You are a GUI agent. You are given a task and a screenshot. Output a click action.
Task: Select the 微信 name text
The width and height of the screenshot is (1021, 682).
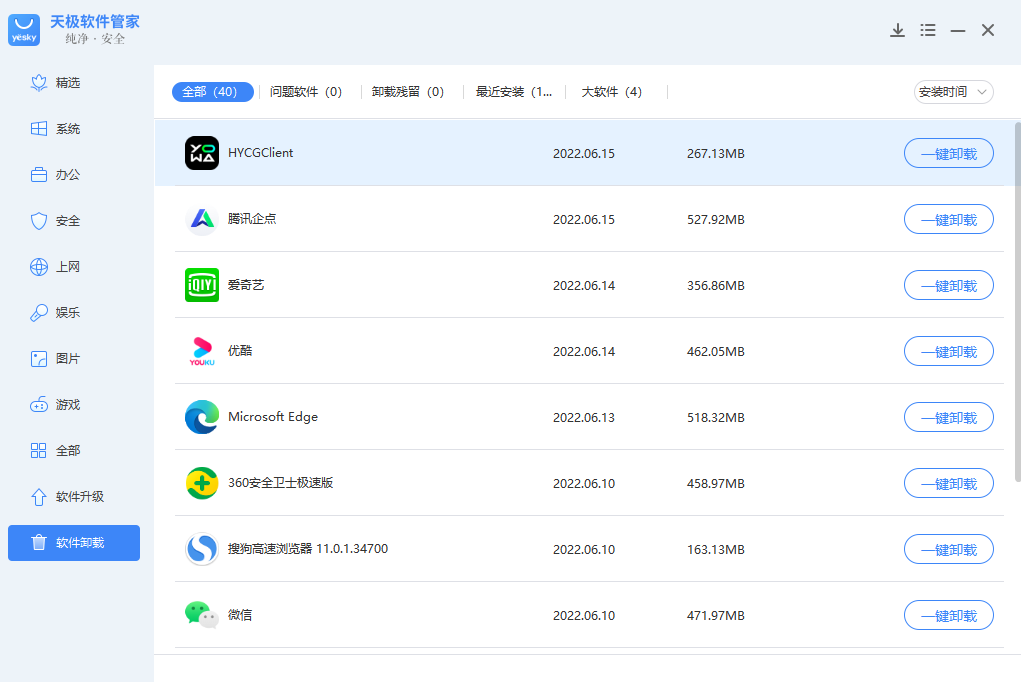(240, 615)
